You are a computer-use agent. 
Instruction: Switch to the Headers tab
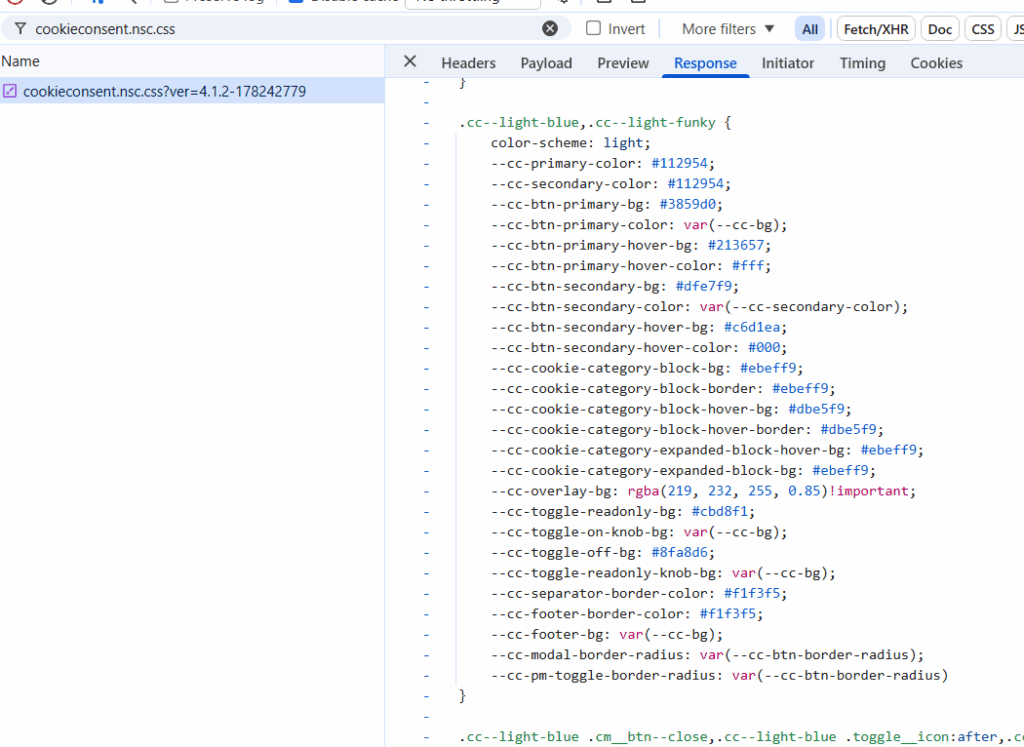click(x=468, y=63)
